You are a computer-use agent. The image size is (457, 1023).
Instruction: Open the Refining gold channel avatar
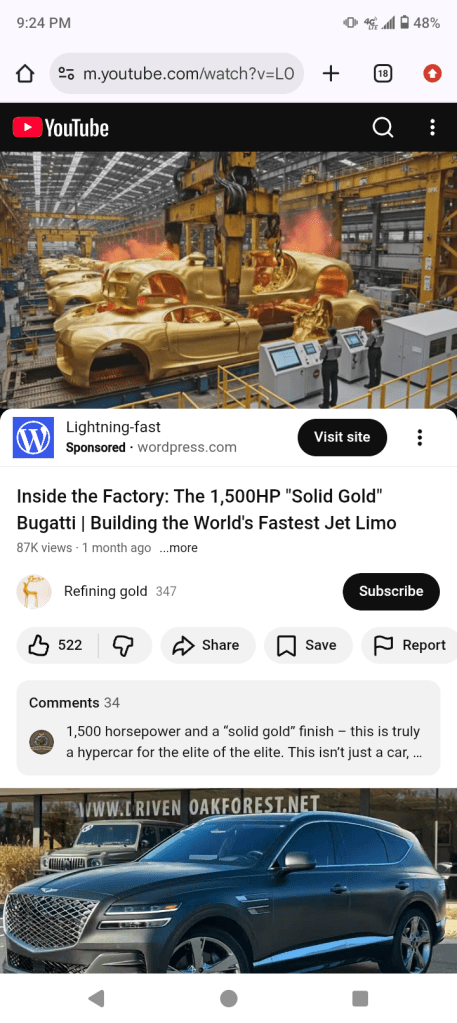tap(34, 592)
